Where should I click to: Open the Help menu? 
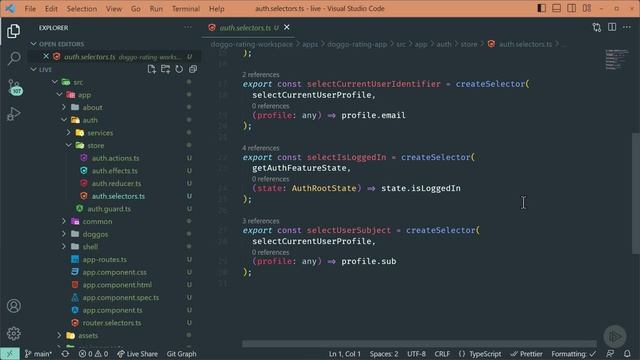[x=217, y=9]
